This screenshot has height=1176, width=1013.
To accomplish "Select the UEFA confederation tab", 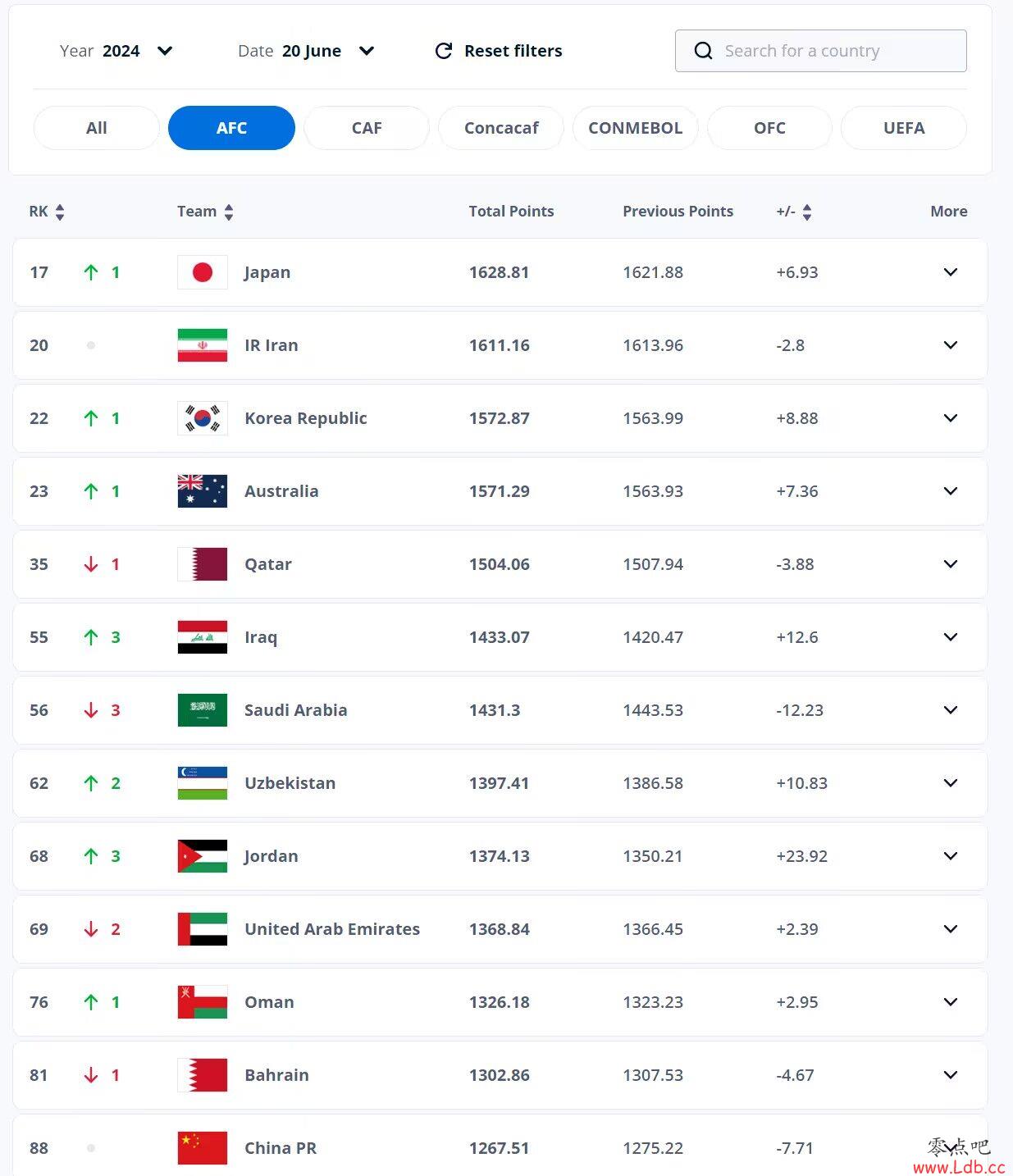I will tap(903, 128).
